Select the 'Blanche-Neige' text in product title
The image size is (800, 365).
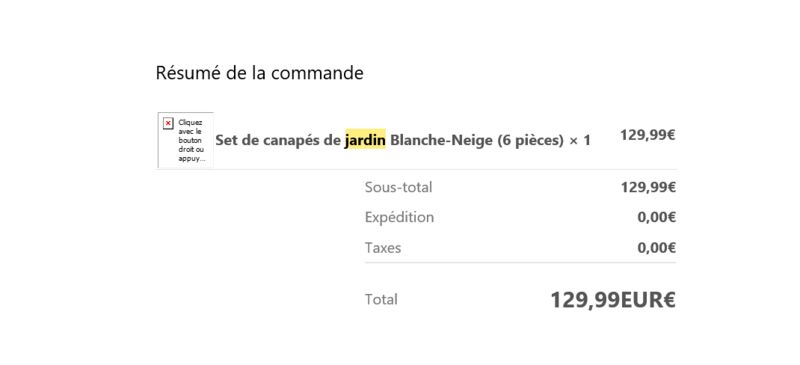pos(442,140)
